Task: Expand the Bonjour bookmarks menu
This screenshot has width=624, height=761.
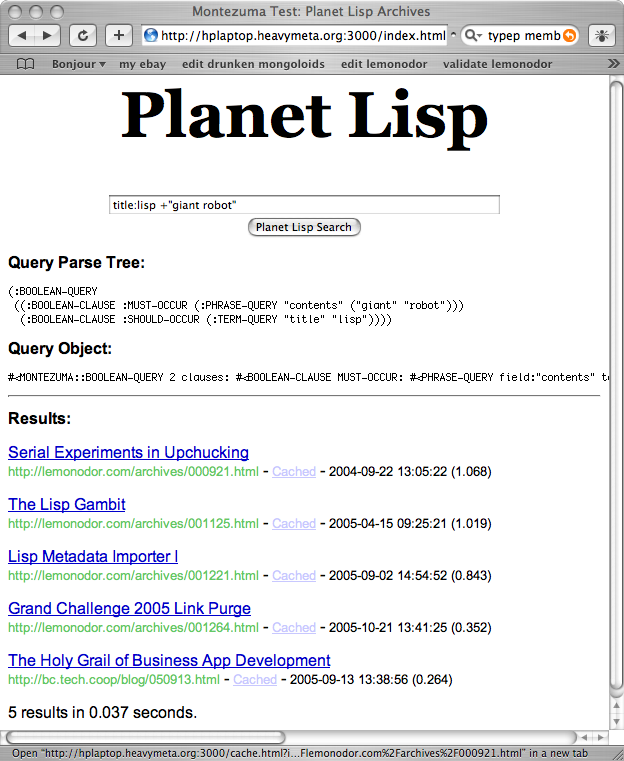Action: coord(79,64)
